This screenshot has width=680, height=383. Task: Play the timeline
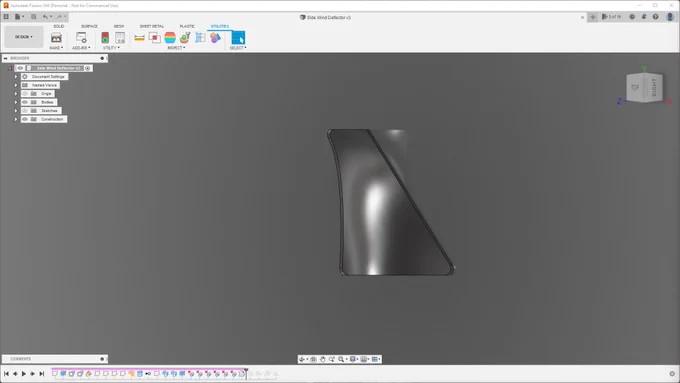coord(24,373)
